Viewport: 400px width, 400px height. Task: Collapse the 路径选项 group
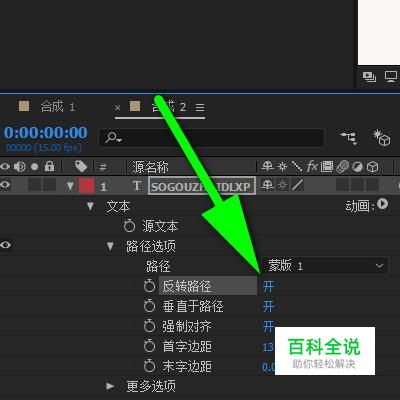110,246
